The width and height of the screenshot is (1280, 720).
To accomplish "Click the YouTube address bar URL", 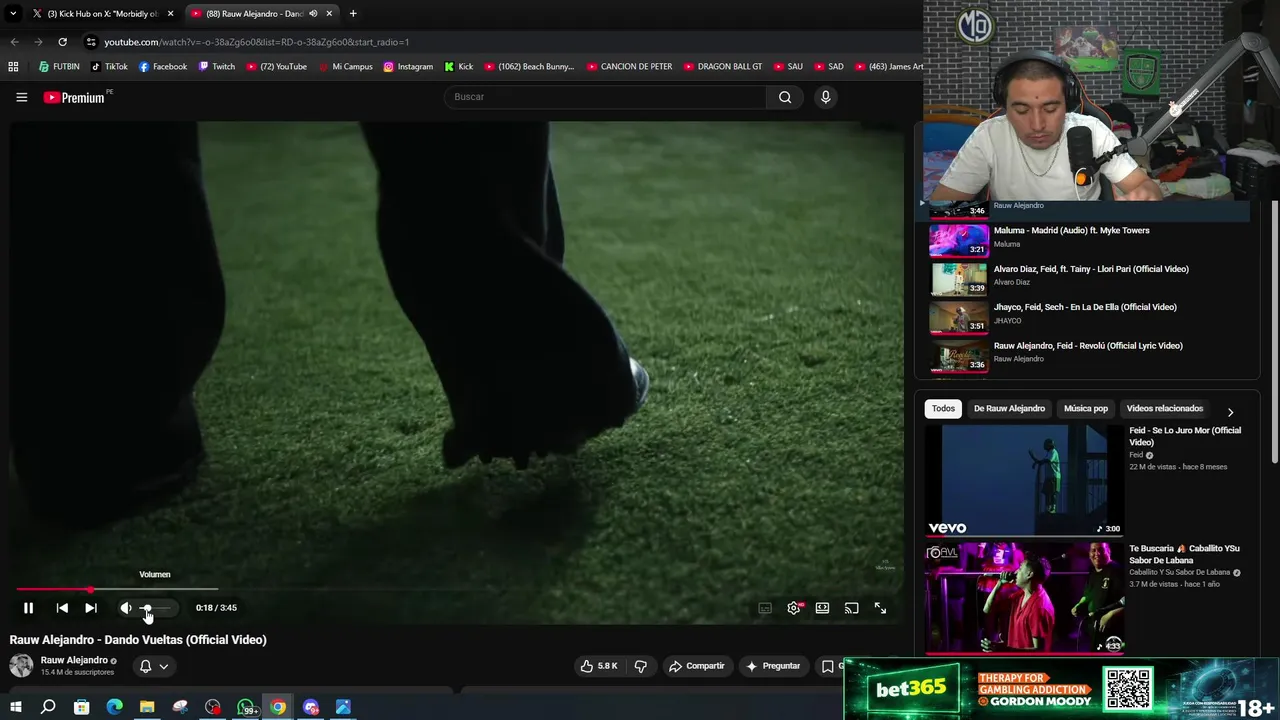I will [x=257, y=42].
